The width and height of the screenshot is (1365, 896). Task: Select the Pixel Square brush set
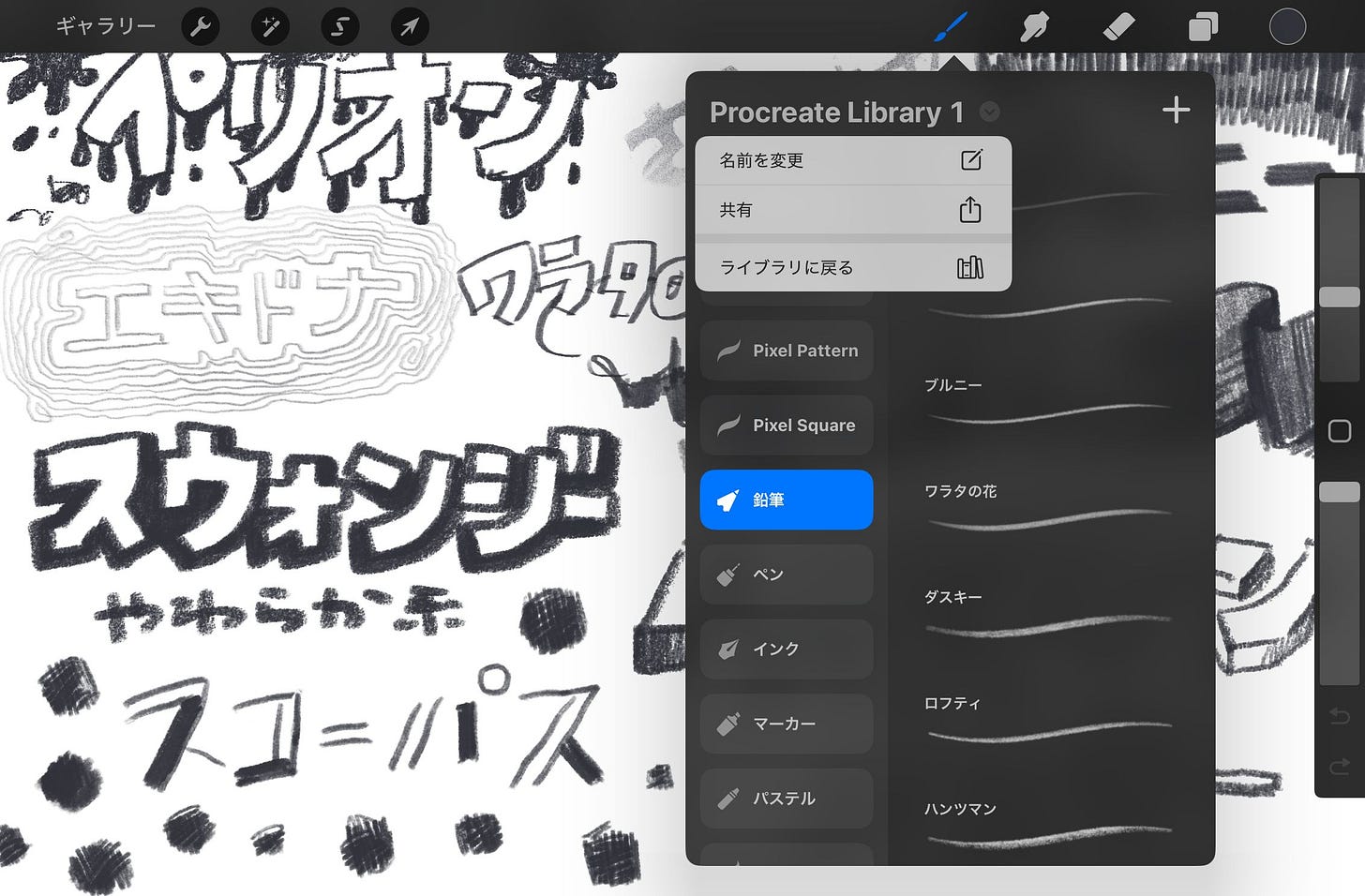pos(787,426)
